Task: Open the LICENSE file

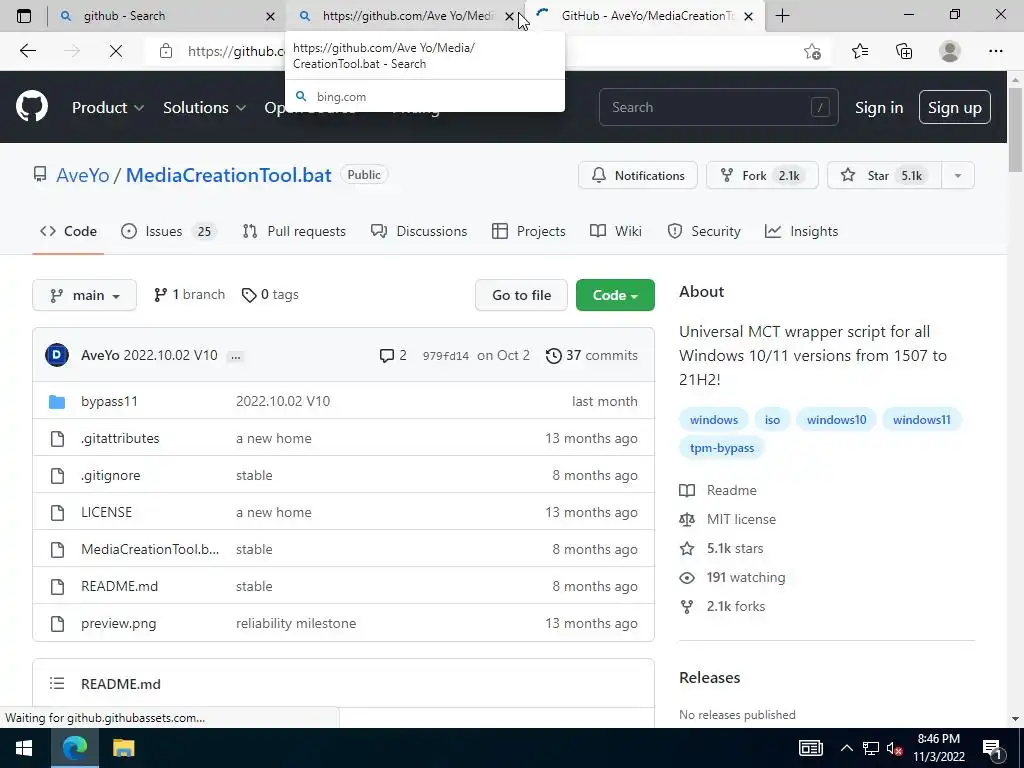Action: point(106,512)
